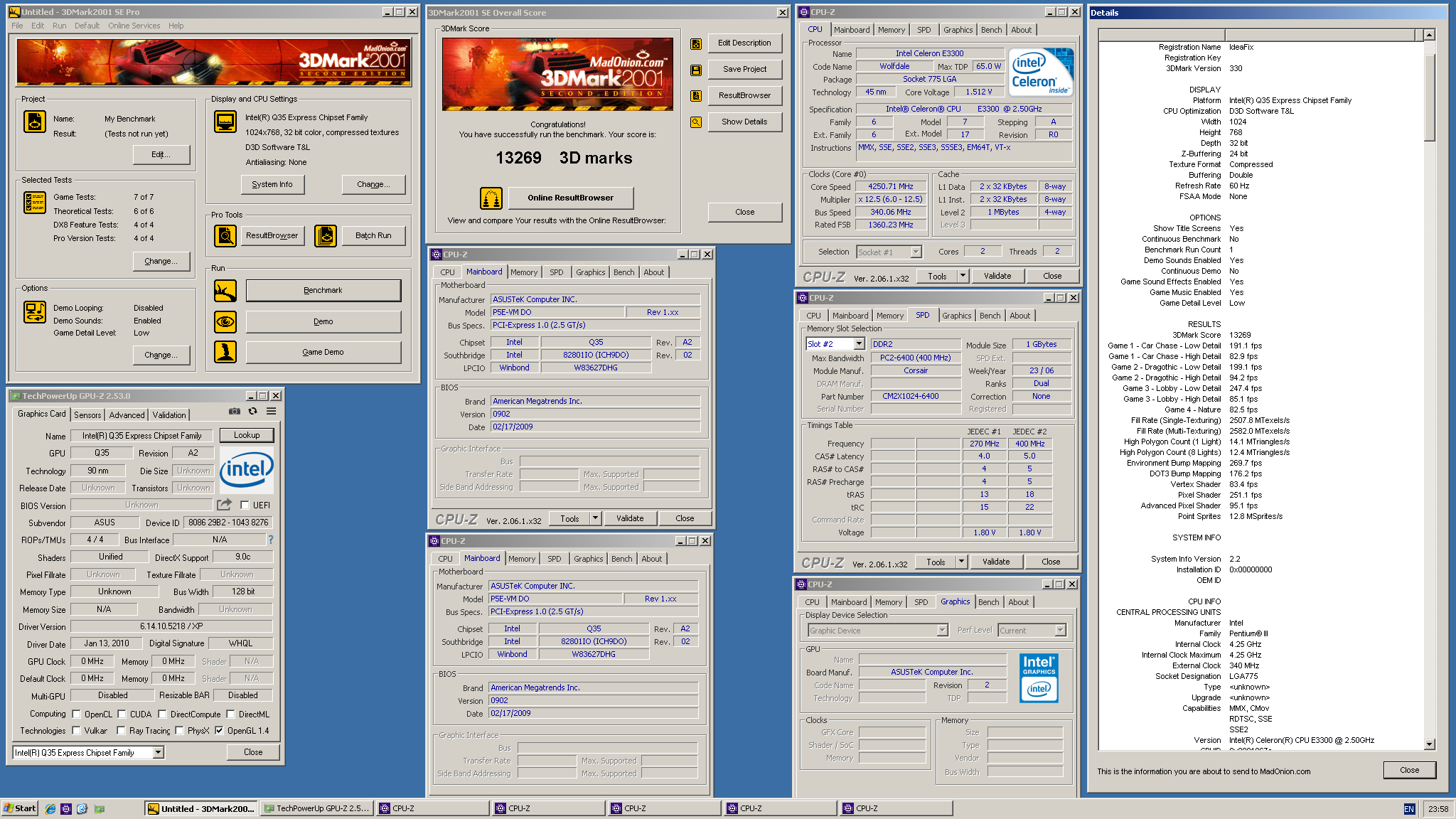The image size is (1456, 819).
Task: Open the Graphic Device dropdown in CPU-Z Graphics
Action: 942,631
